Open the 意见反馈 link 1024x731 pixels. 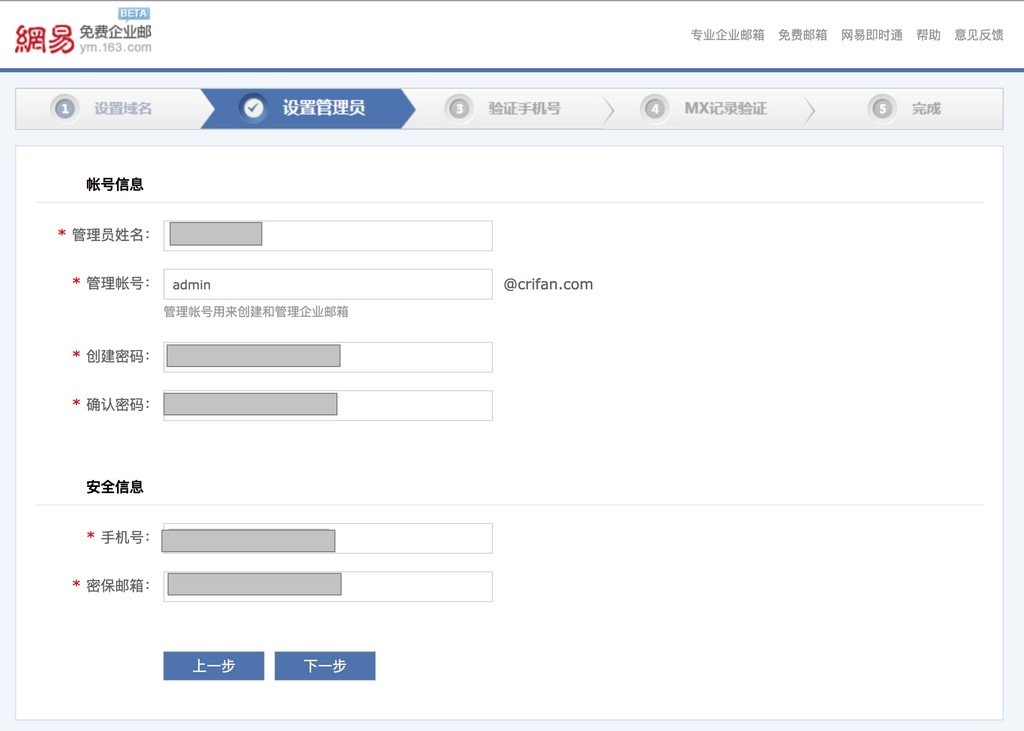coord(979,35)
